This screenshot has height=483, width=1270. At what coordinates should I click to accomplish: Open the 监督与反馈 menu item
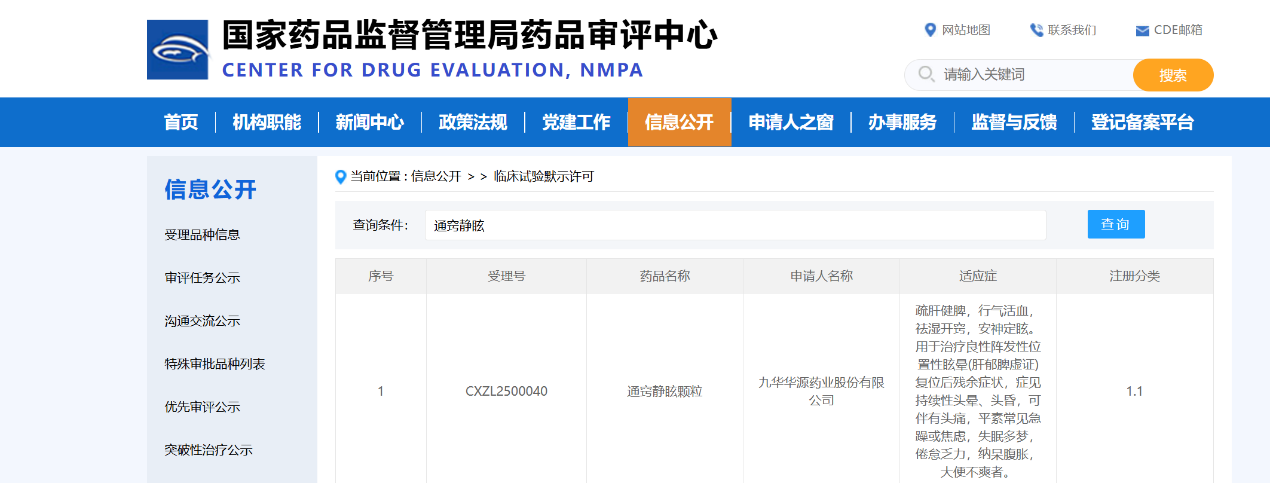pyautogui.click(x=1014, y=122)
